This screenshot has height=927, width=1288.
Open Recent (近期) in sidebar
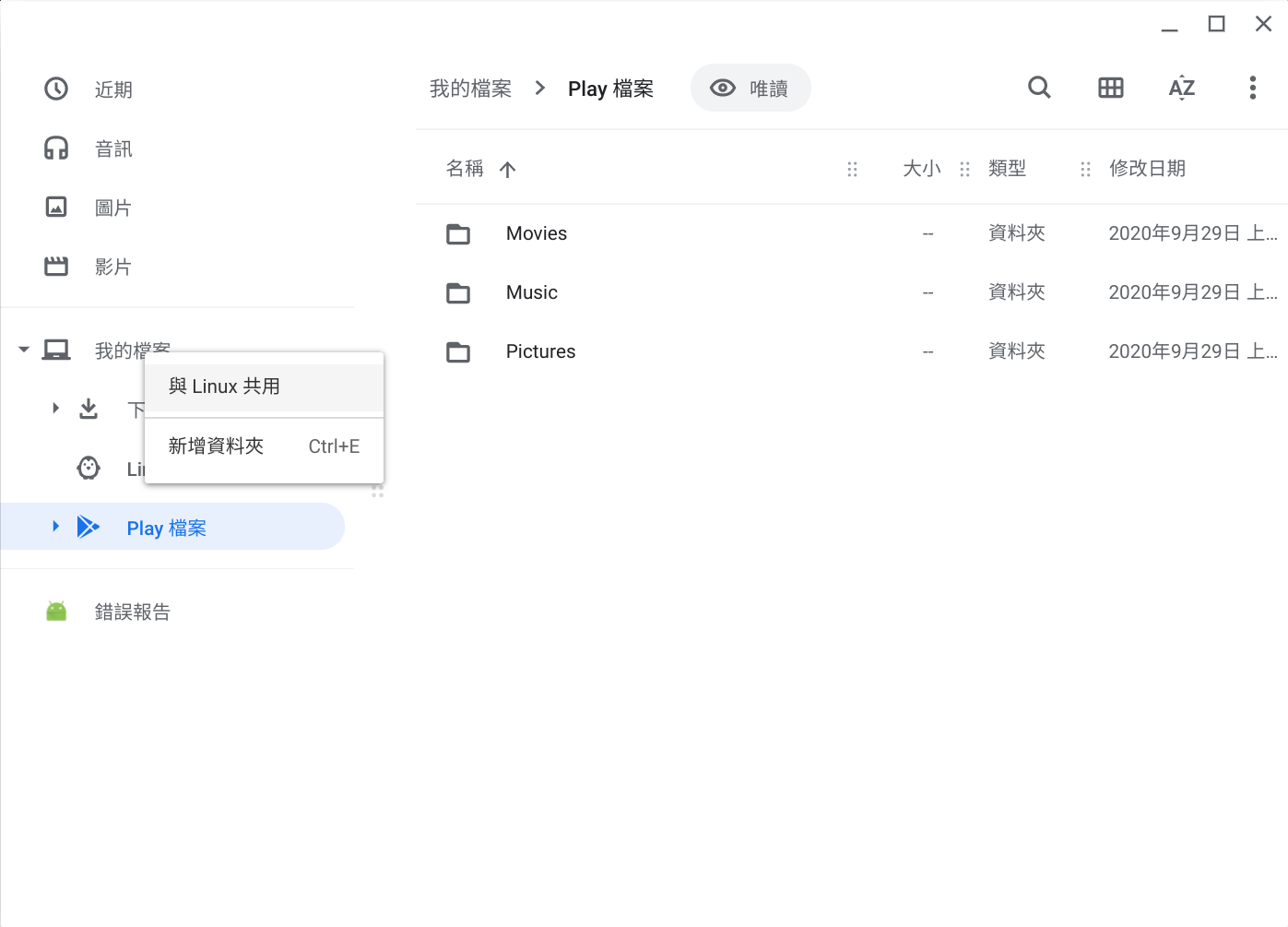[113, 89]
